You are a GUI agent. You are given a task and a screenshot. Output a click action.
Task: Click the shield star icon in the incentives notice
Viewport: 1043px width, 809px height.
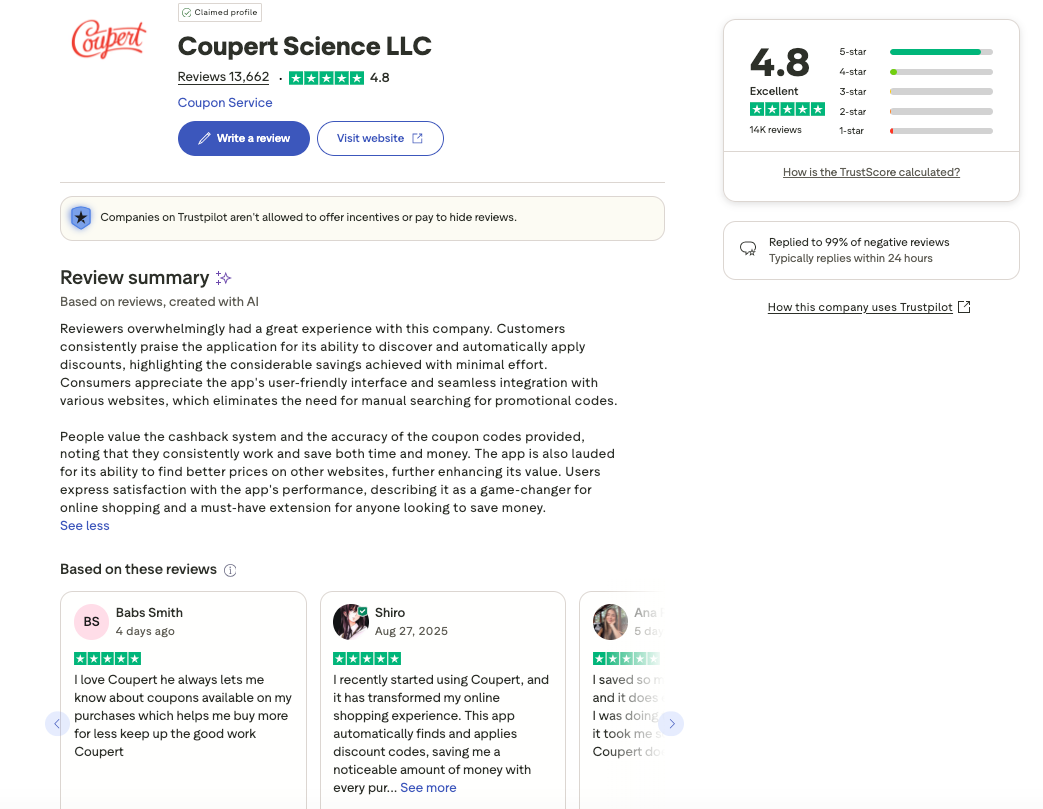click(x=81, y=218)
